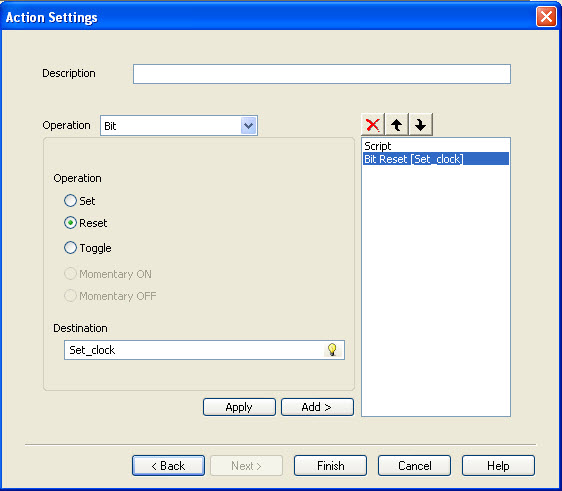The image size is (562, 491).
Task: Click the Add > button
Action: pos(317,407)
